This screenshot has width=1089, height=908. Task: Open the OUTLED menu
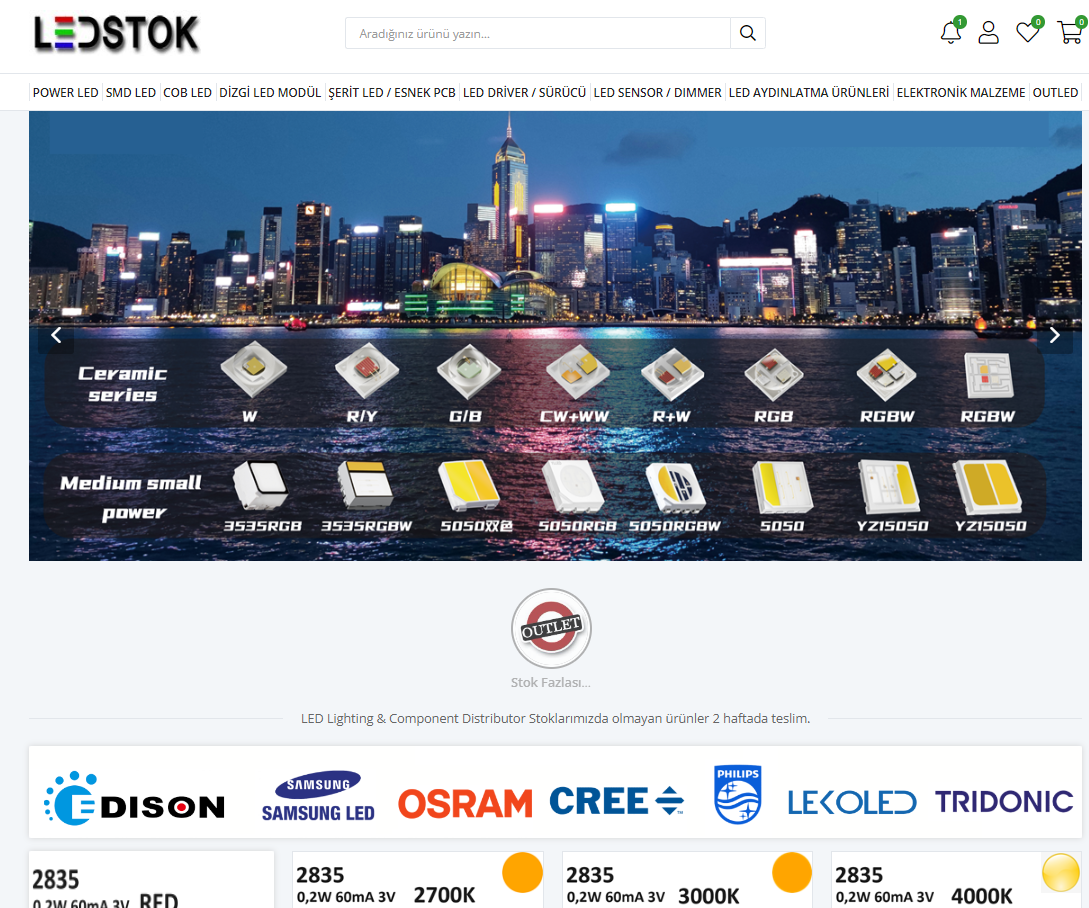click(1055, 92)
